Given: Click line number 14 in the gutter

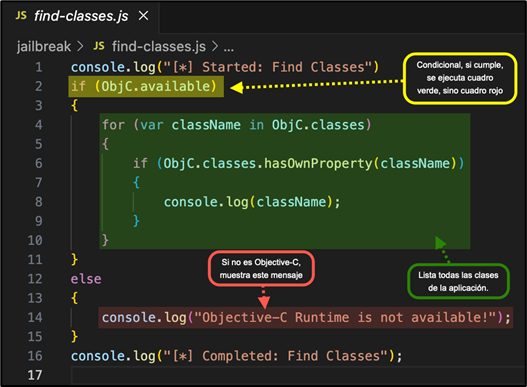Looking at the screenshot, I should coord(35,317).
